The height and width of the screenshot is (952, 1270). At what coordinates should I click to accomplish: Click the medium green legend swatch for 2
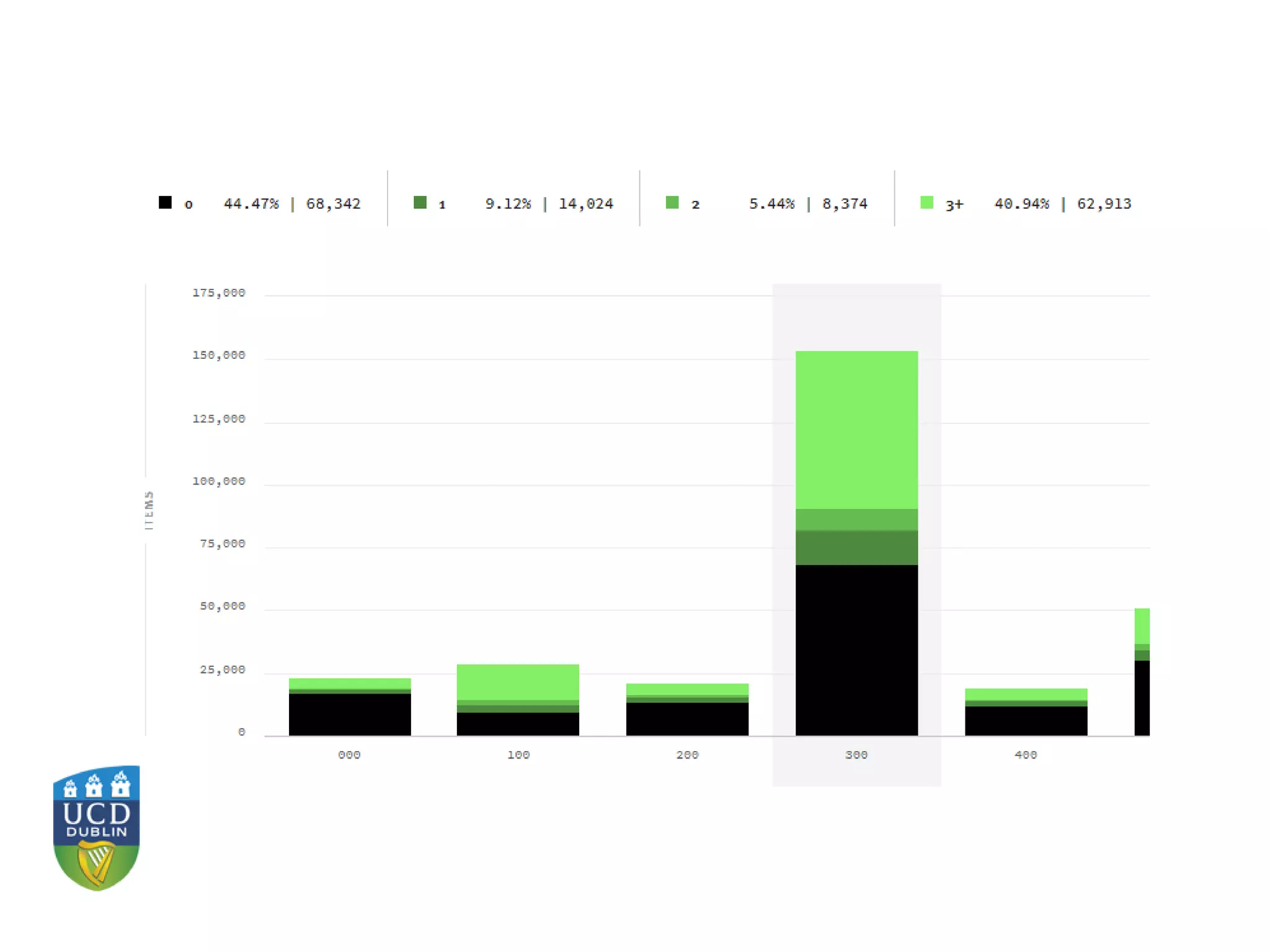tap(672, 203)
